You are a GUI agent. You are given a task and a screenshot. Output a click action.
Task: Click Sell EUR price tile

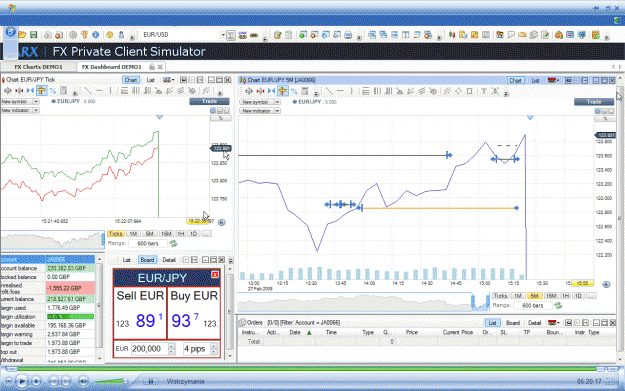[140, 313]
